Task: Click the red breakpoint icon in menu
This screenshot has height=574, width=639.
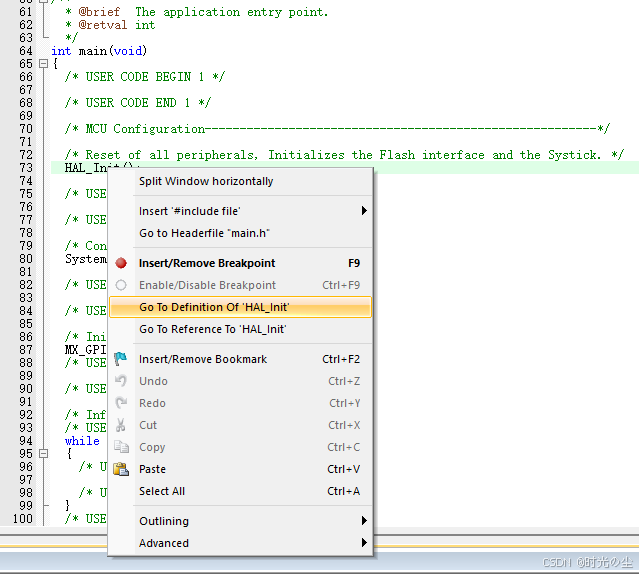Action: (x=121, y=263)
